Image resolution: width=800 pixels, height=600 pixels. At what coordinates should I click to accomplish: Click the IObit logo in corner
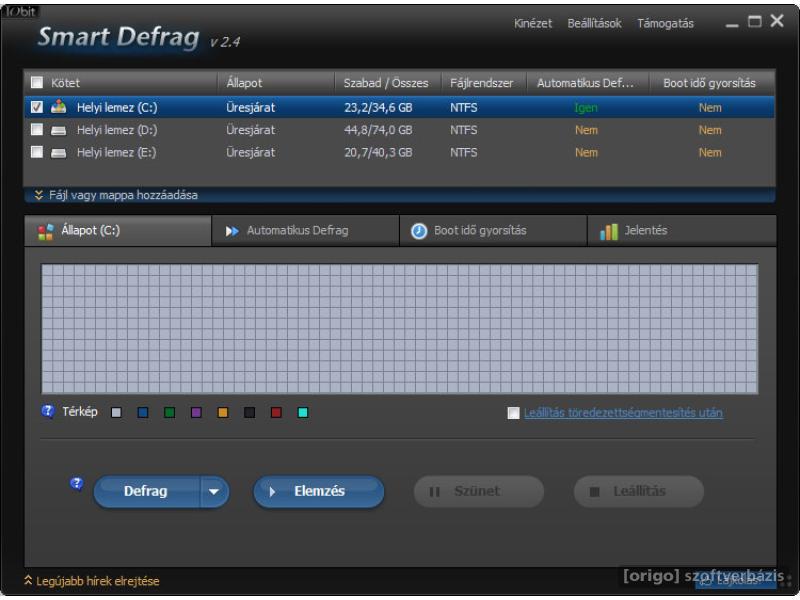pyautogui.click(x=20, y=11)
